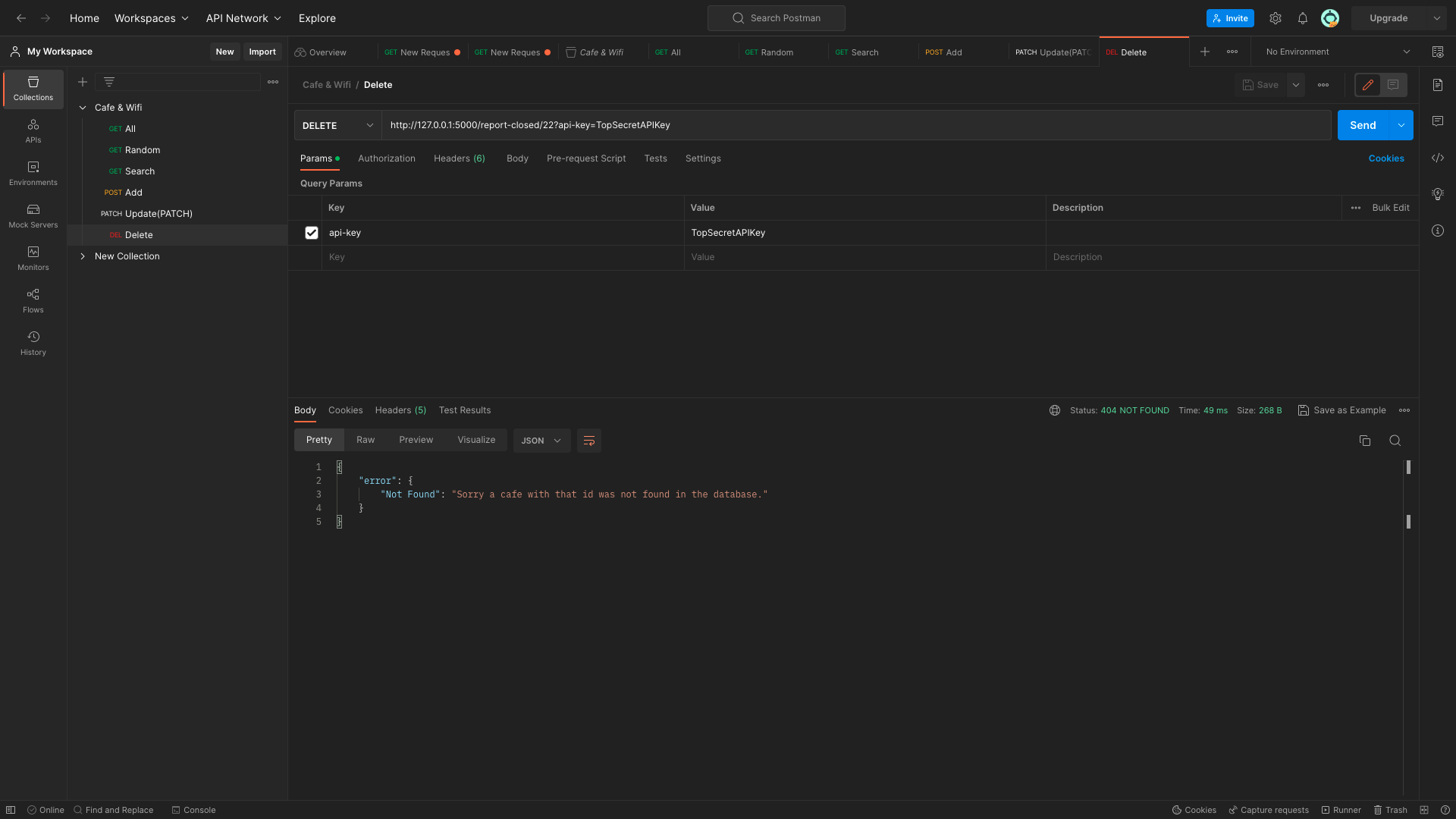
Task: Open the DELETE HTTP method dropdown
Action: [x=337, y=125]
